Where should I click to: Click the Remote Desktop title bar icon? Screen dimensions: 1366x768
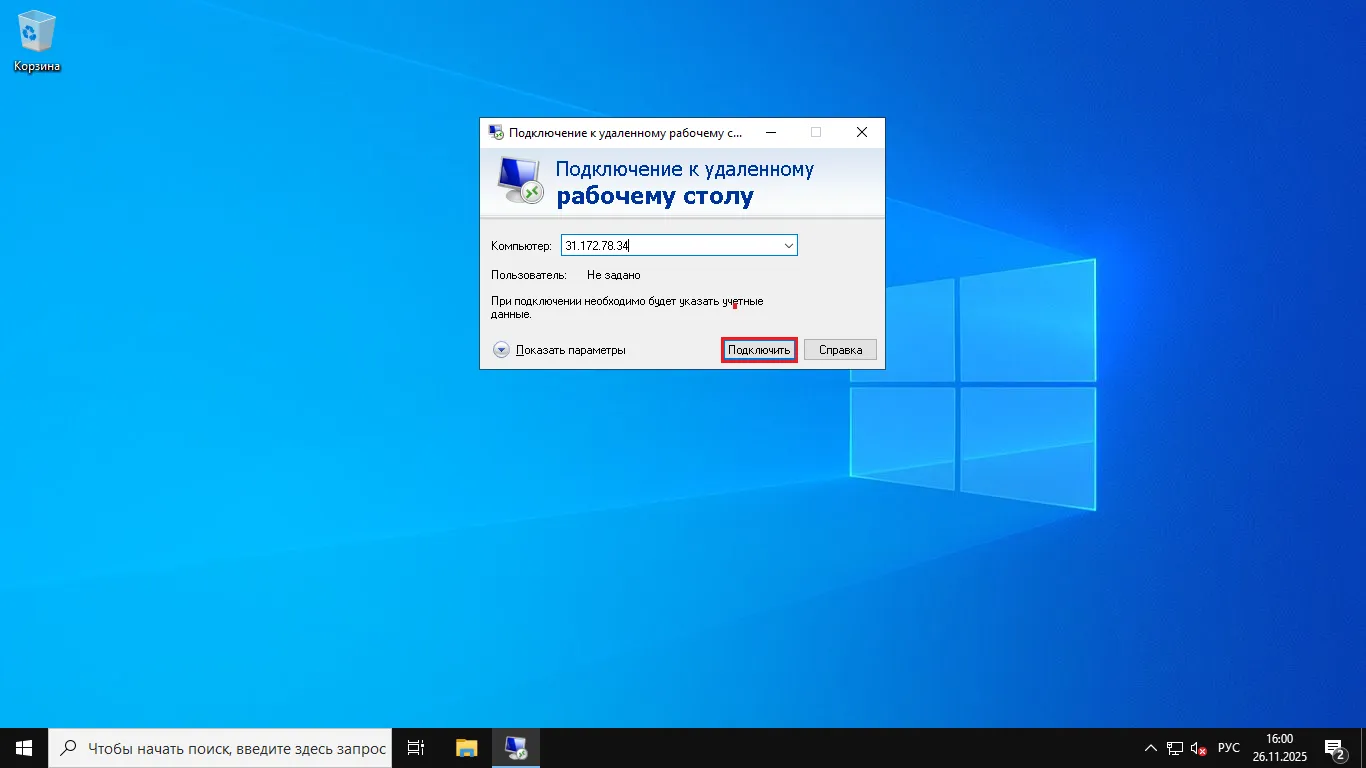point(496,132)
